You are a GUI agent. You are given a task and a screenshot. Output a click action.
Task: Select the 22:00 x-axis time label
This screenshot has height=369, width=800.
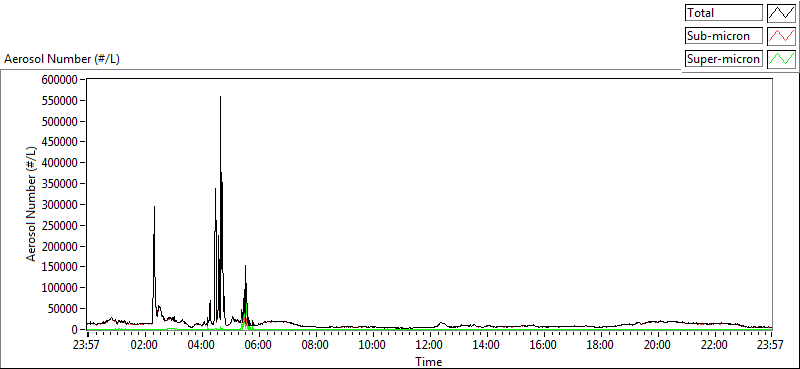pyautogui.click(x=714, y=345)
